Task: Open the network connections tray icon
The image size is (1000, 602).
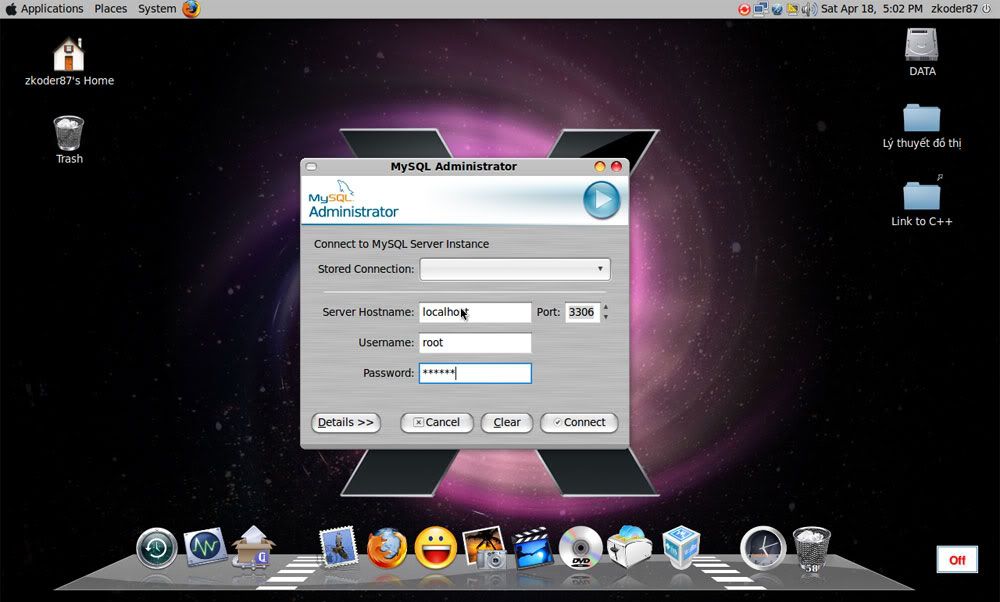Action: (x=760, y=9)
